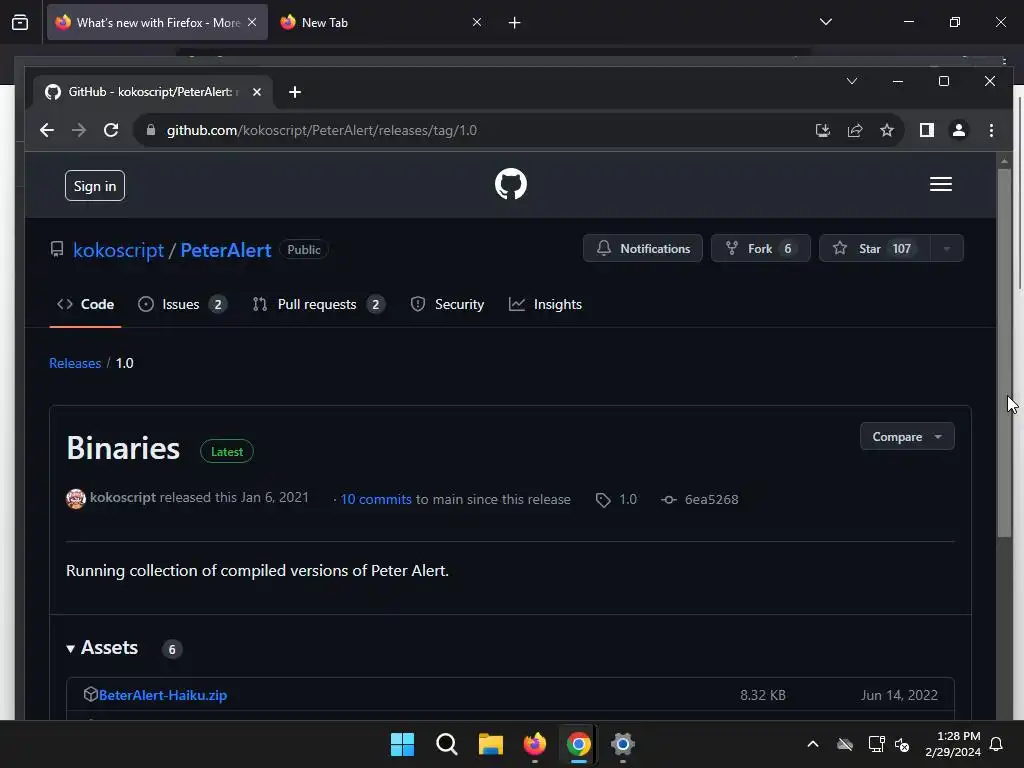Select the Code tab
Viewport: 1024px width, 768px height.
coord(86,304)
